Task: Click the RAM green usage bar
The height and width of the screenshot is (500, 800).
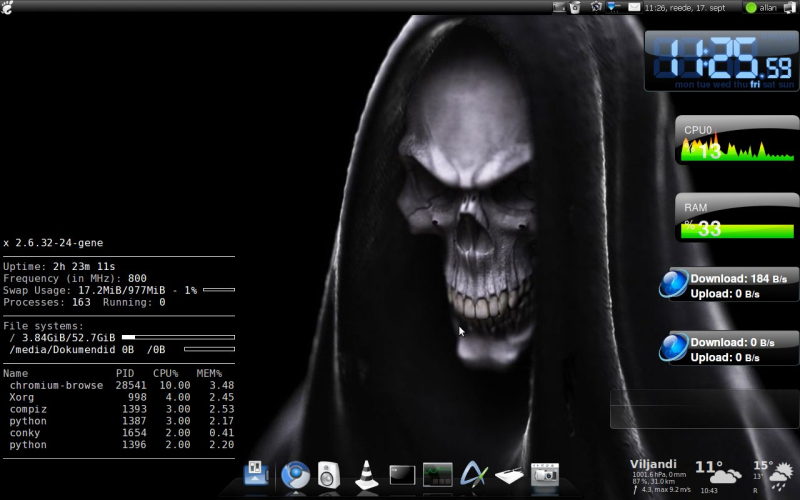Action: [737, 231]
